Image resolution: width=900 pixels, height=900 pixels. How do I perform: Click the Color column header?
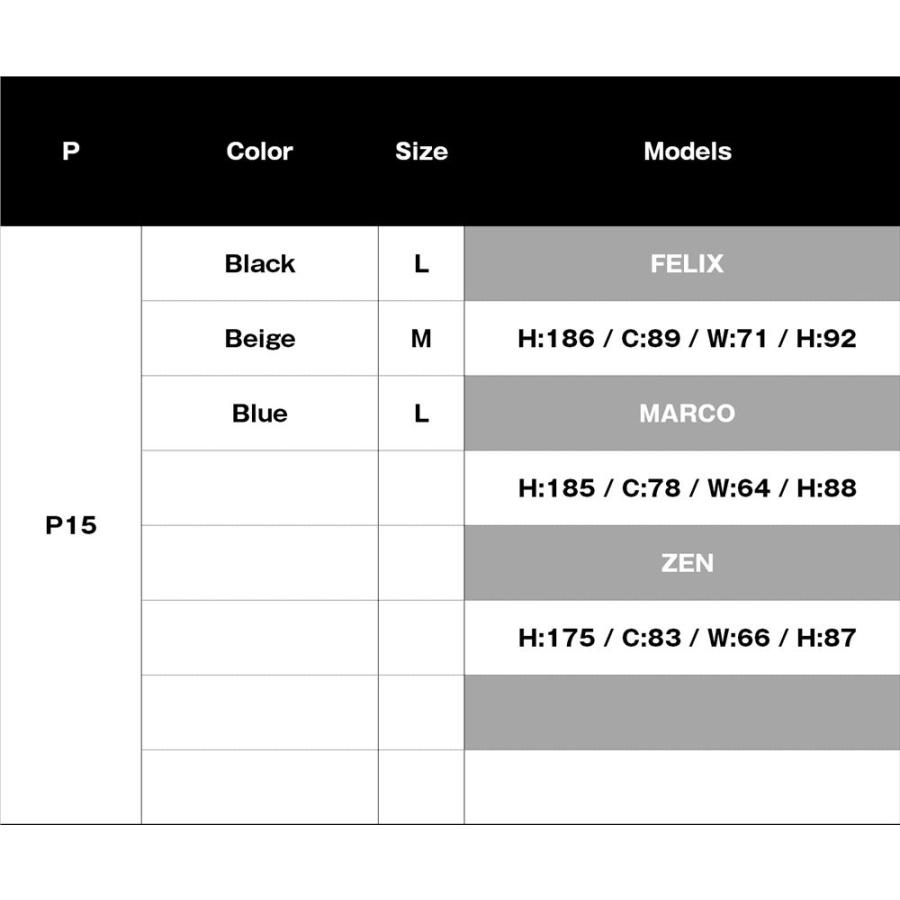(259, 152)
